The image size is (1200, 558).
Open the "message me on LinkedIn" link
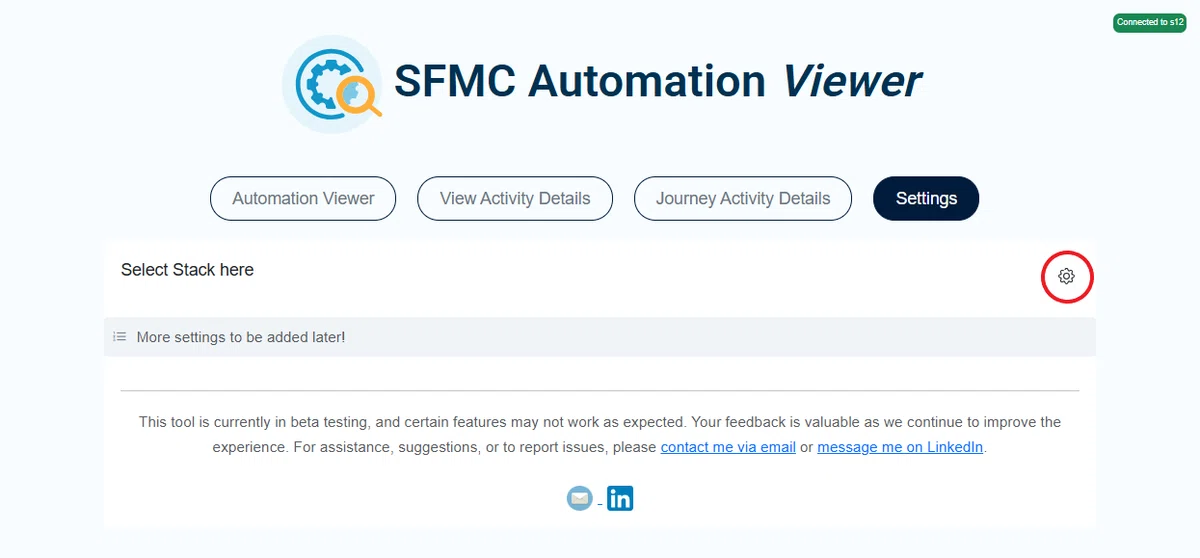tap(900, 447)
